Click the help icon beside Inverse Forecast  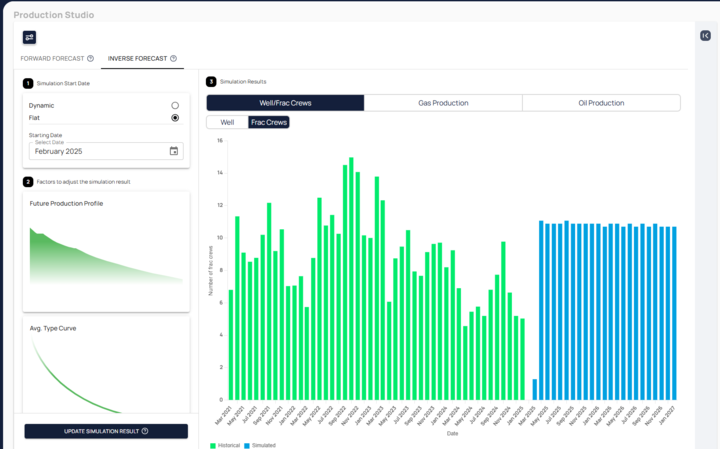[x=173, y=59]
